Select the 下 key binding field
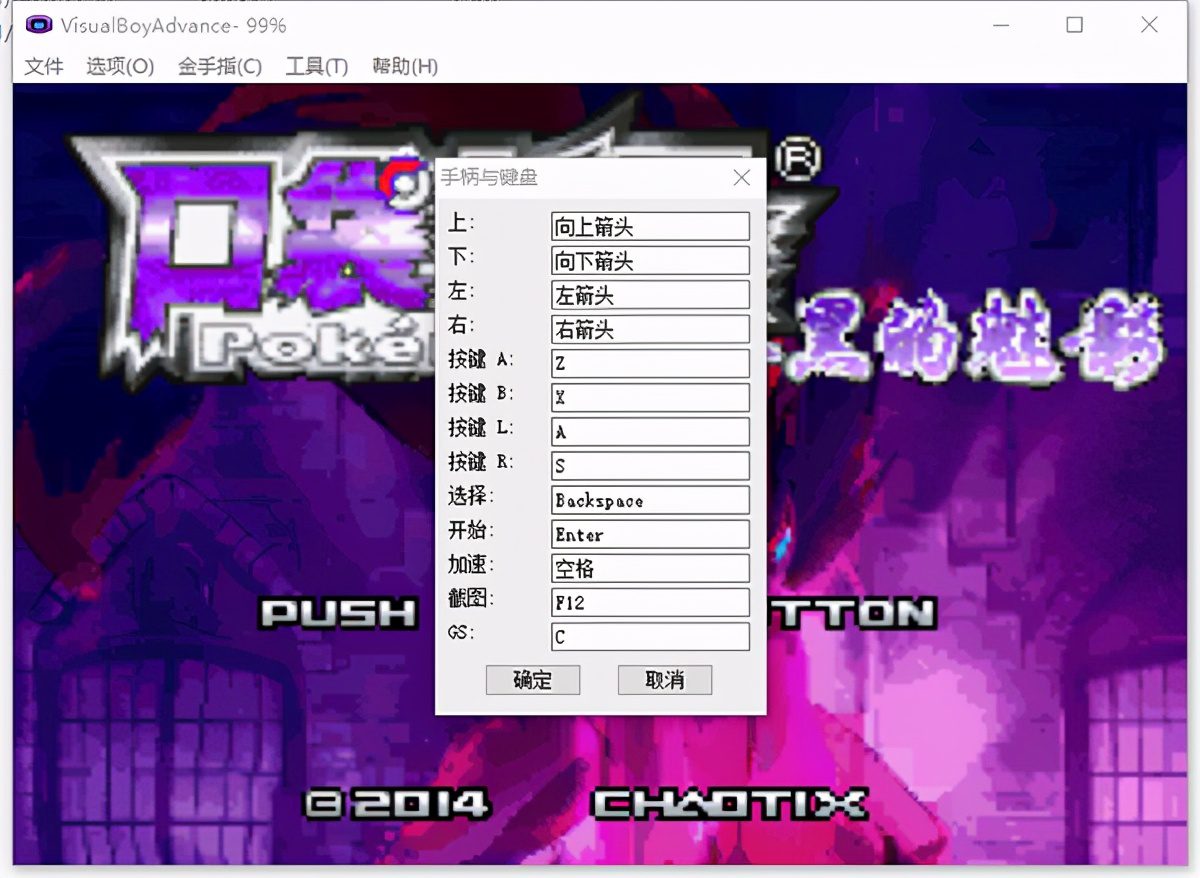Image resolution: width=1200 pixels, height=878 pixels. 650,260
